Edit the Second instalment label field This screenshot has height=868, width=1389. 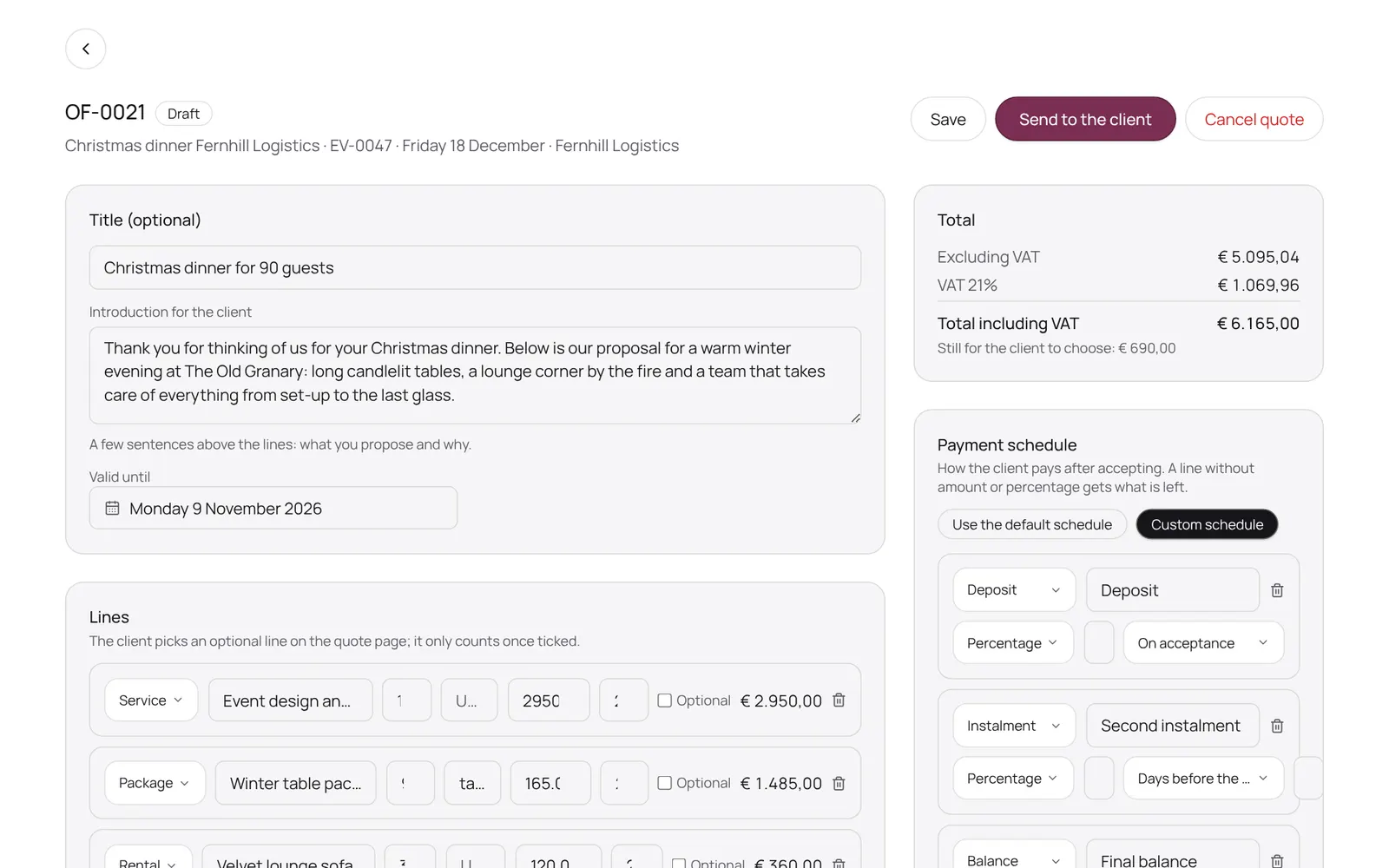point(1173,726)
